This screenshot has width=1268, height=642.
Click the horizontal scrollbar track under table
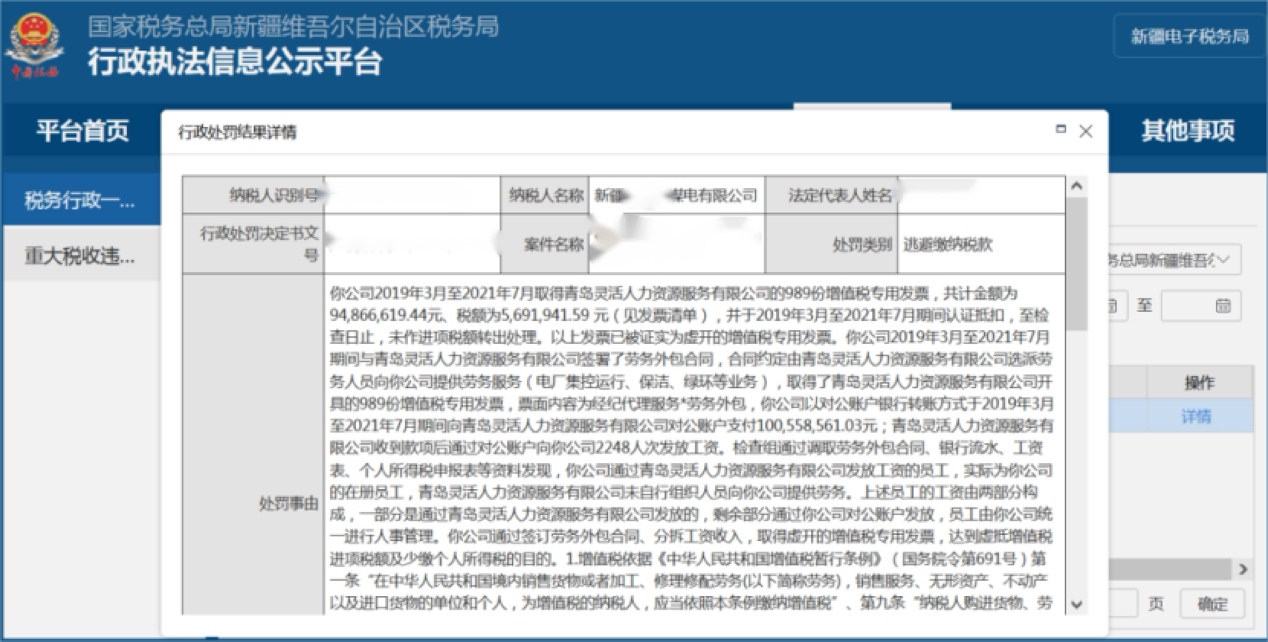[1170, 569]
